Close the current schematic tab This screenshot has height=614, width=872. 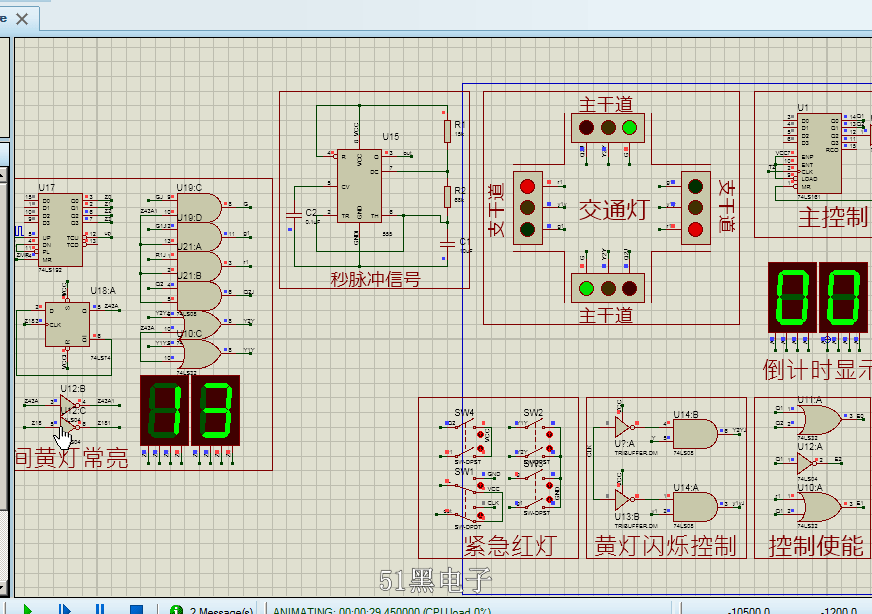point(22,19)
